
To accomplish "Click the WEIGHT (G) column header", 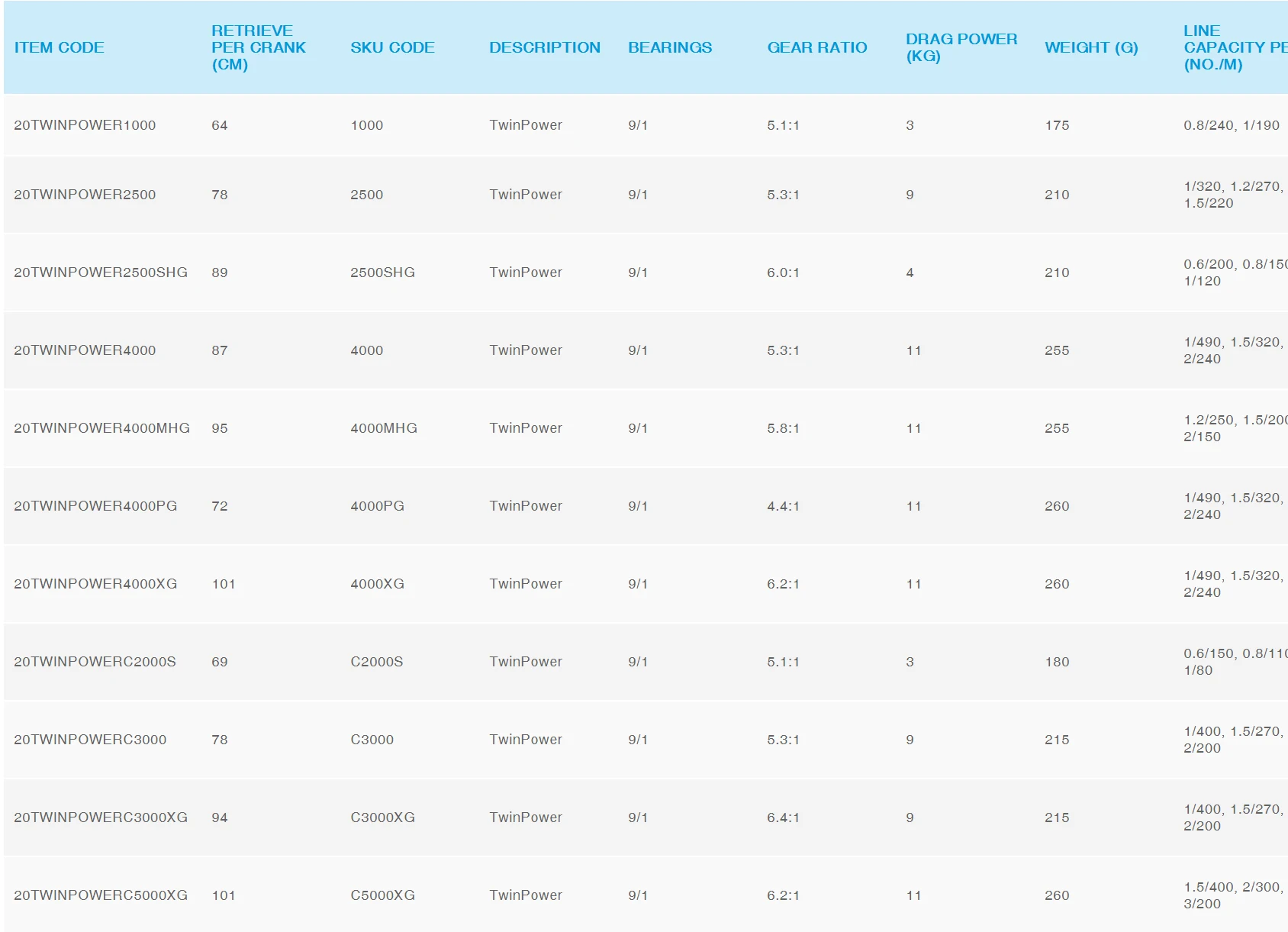I will coord(1091,47).
